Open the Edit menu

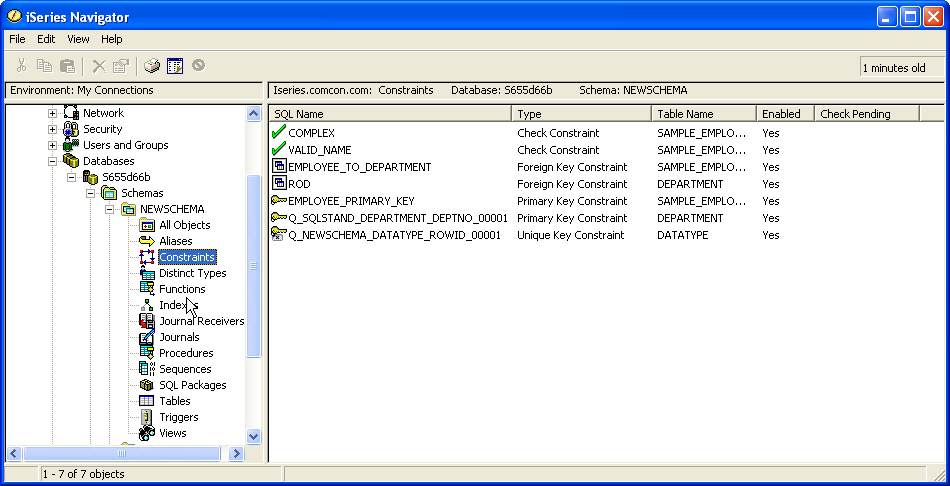pyautogui.click(x=46, y=39)
